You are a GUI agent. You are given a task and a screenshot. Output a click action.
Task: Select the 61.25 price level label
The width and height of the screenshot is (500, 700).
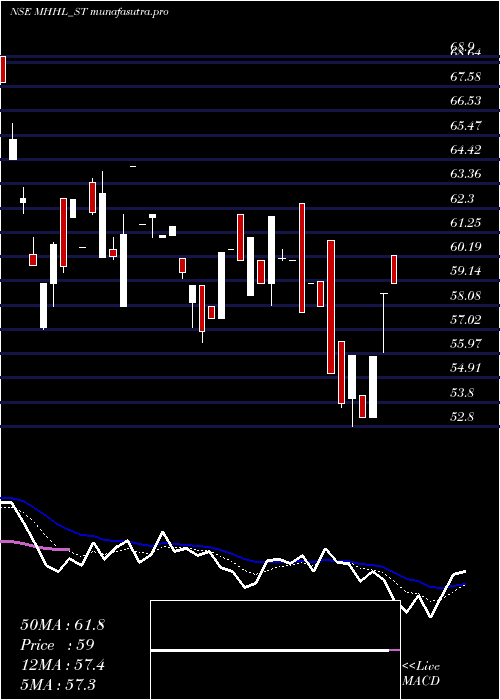[x=466, y=222]
